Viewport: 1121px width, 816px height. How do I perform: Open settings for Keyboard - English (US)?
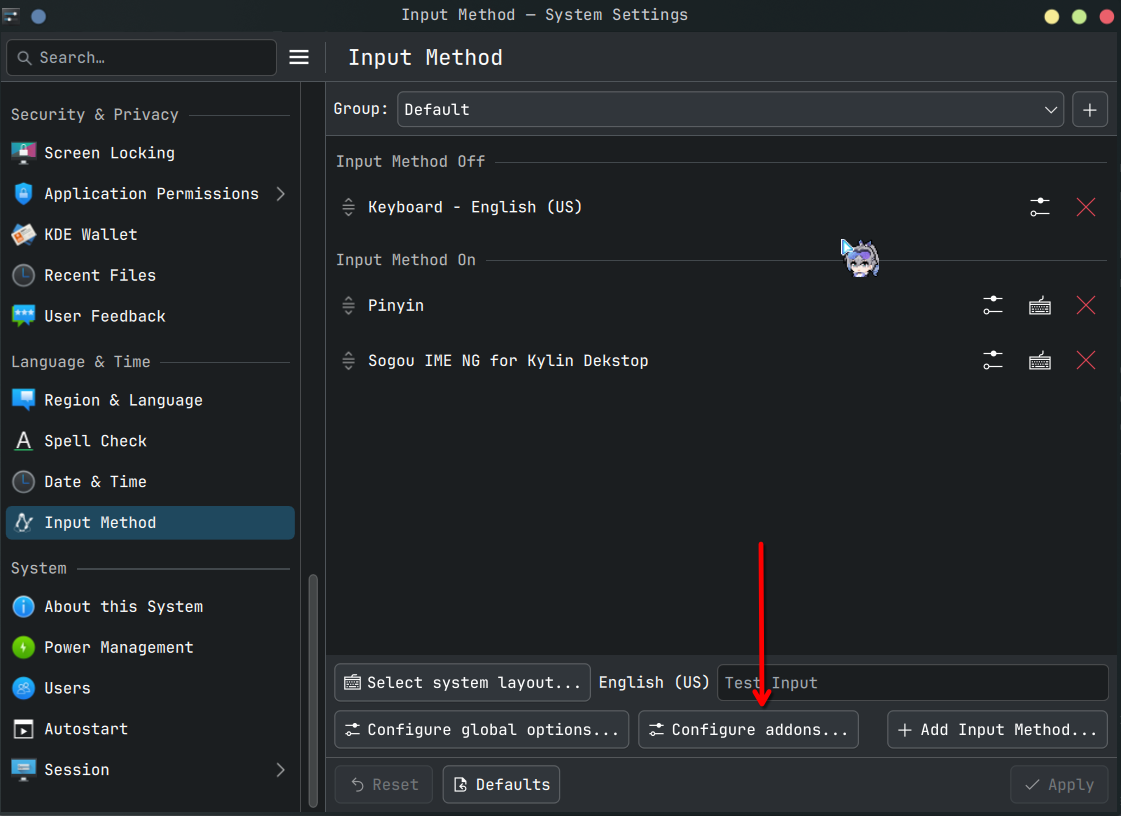[x=1040, y=207]
